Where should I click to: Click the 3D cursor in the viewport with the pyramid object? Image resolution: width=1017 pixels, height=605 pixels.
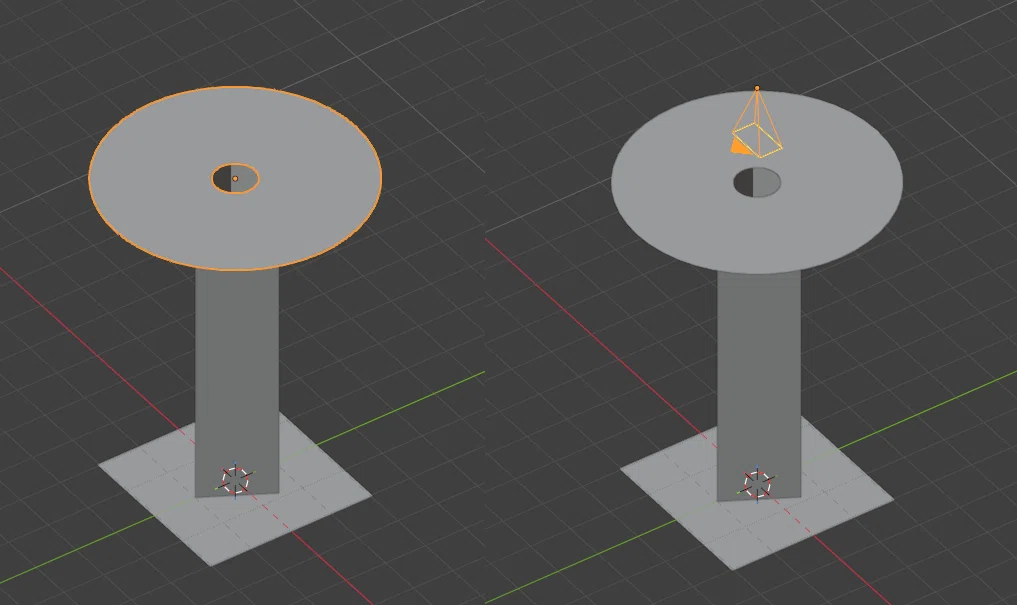757,484
